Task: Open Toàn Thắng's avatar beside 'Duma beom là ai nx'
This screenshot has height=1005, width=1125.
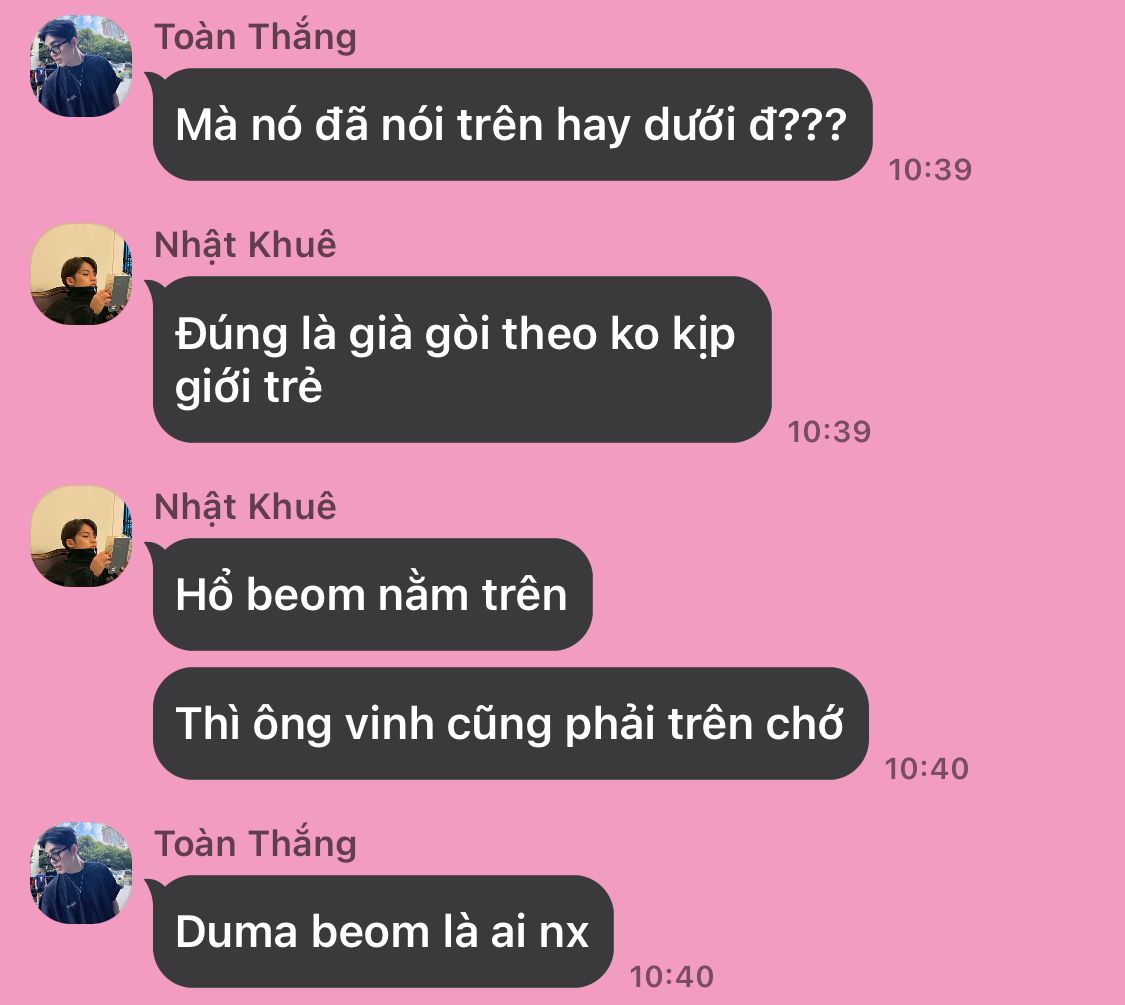Action: [x=80, y=873]
